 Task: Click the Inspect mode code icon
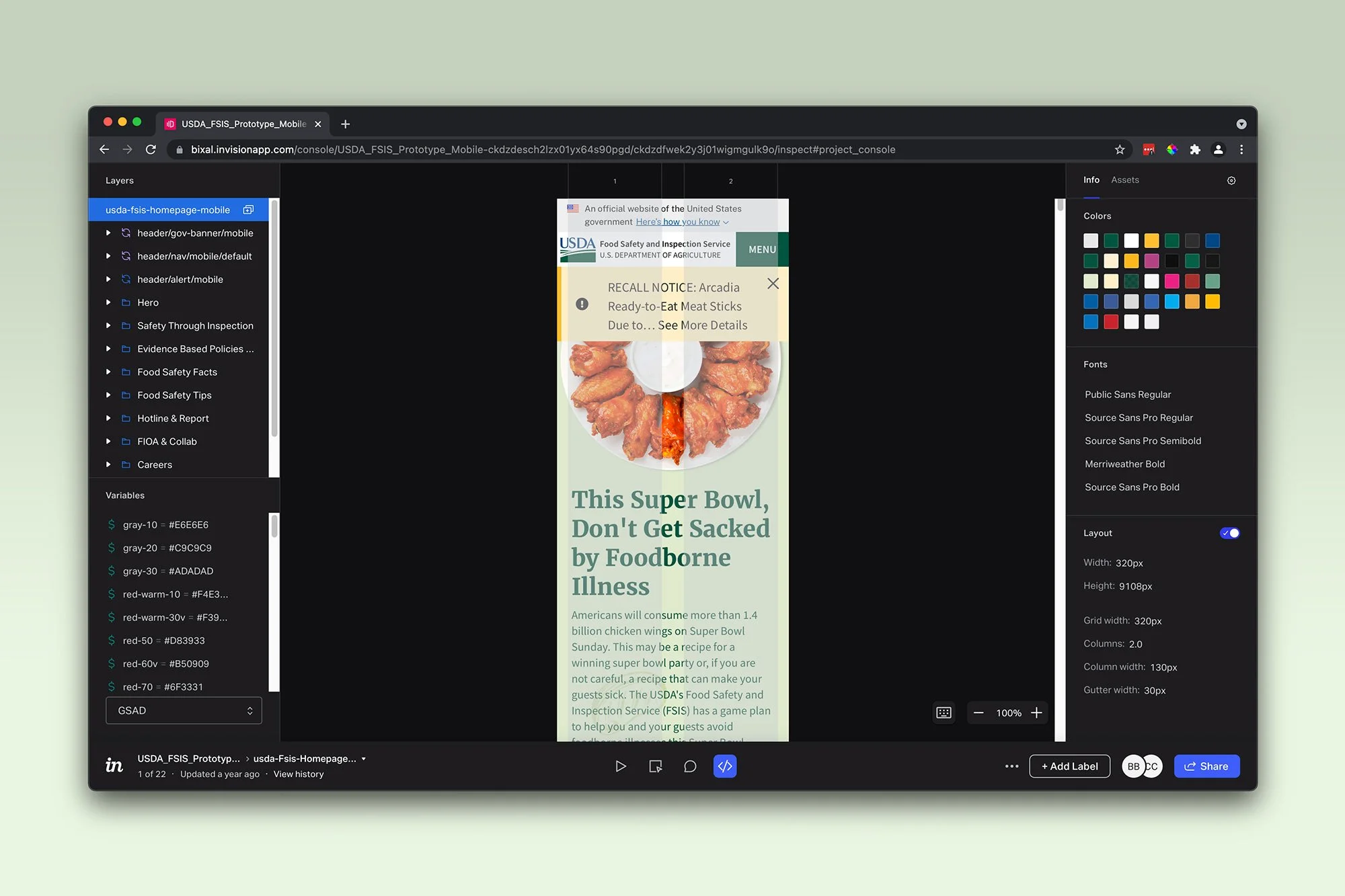(x=724, y=766)
